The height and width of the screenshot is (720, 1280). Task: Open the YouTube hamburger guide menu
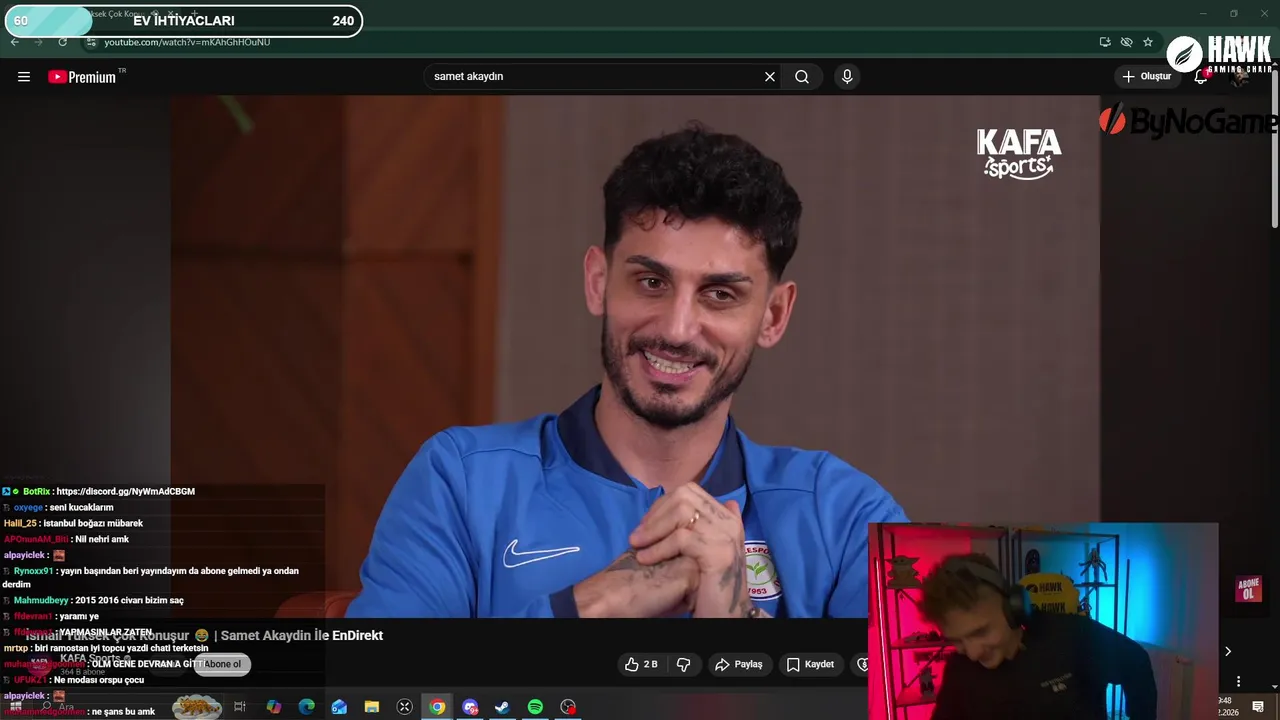(24, 77)
